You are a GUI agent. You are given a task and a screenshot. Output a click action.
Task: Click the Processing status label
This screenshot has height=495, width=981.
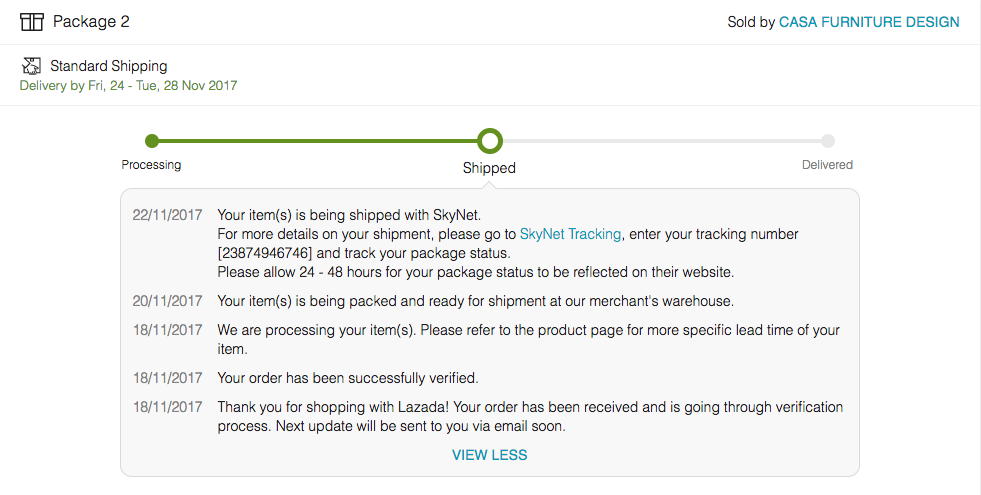(151, 165)
